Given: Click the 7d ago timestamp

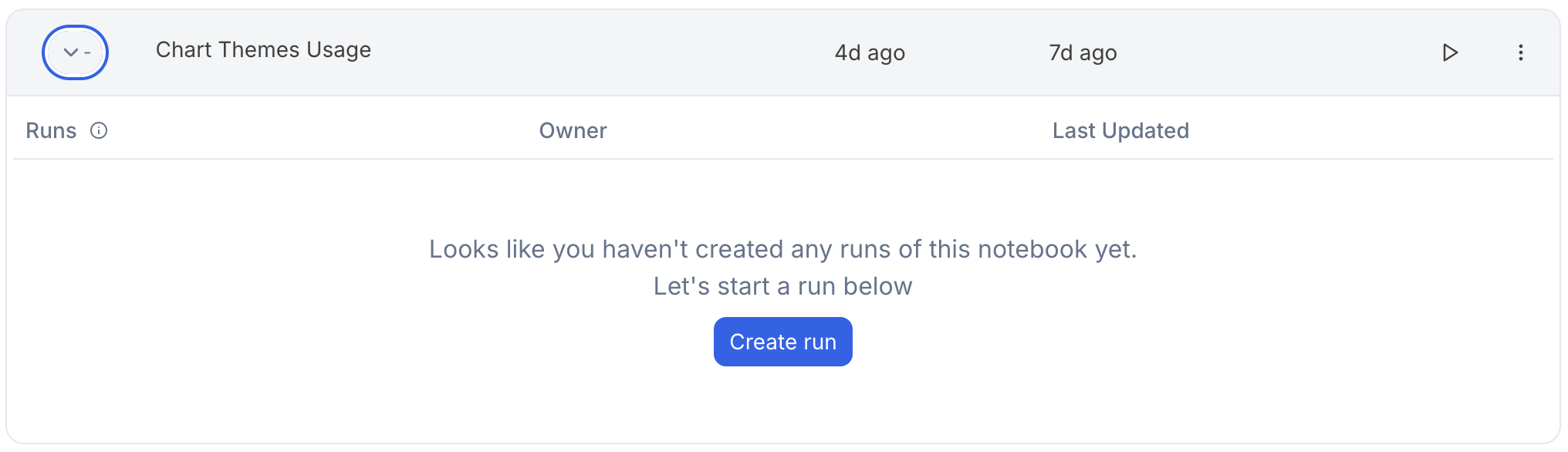Looking at the screenshot, I should (1083, 53).
